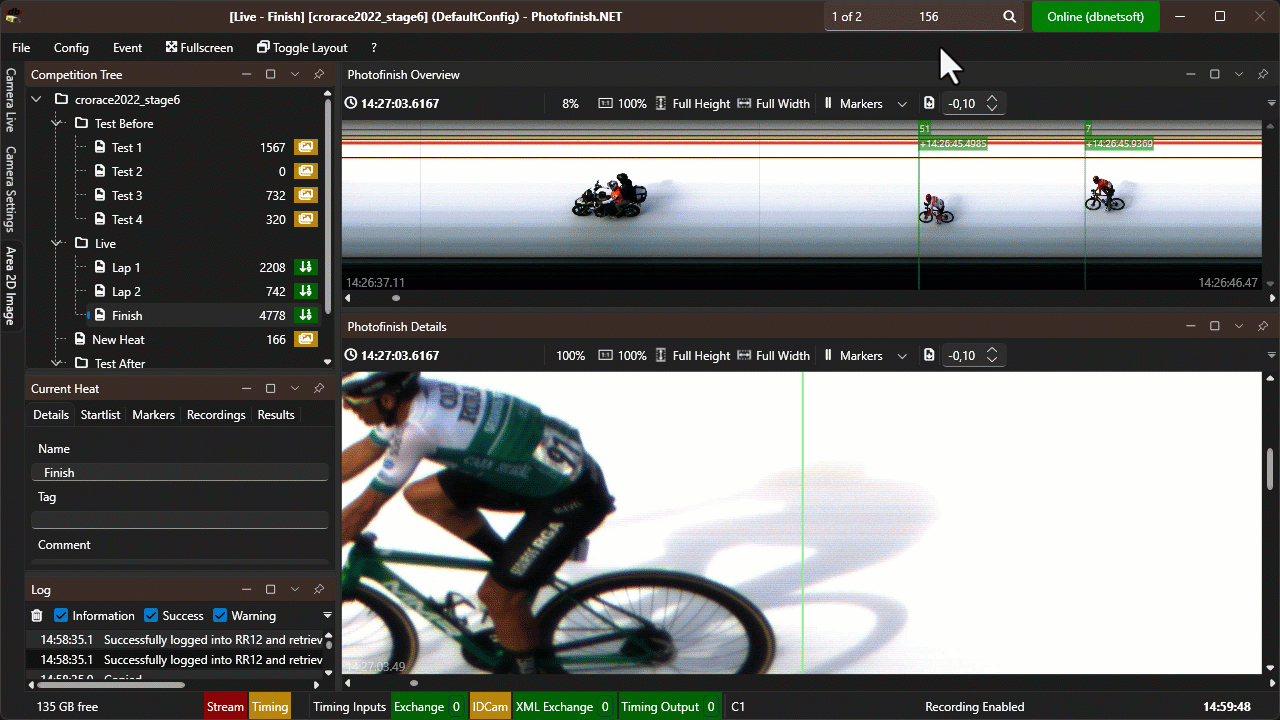The image size is (1280, 720).
Task: Collapse the crorace2022_stage6 tree node
Action: [x=37, y=99]
